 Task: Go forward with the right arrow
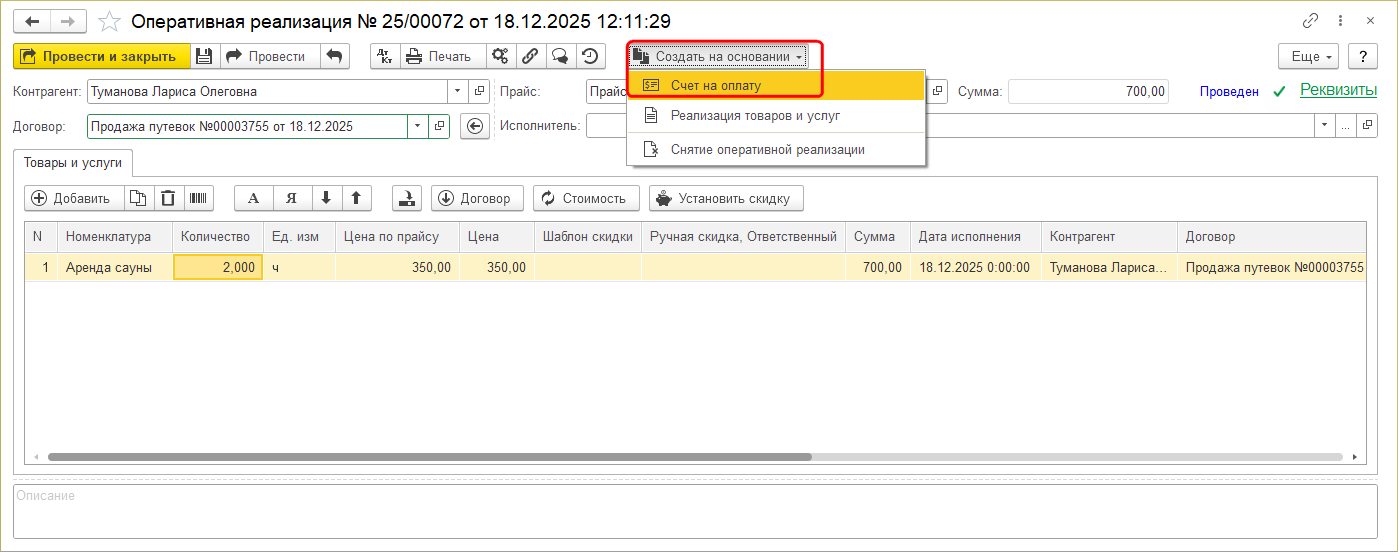67,20
